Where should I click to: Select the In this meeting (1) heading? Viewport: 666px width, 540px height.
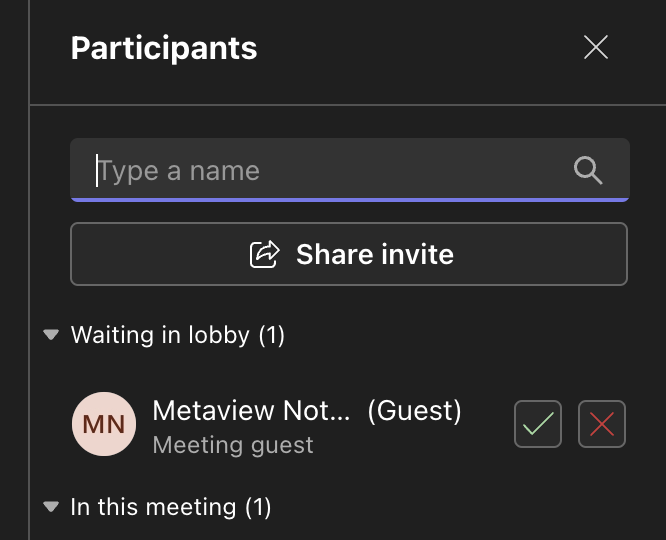(171, 507)
